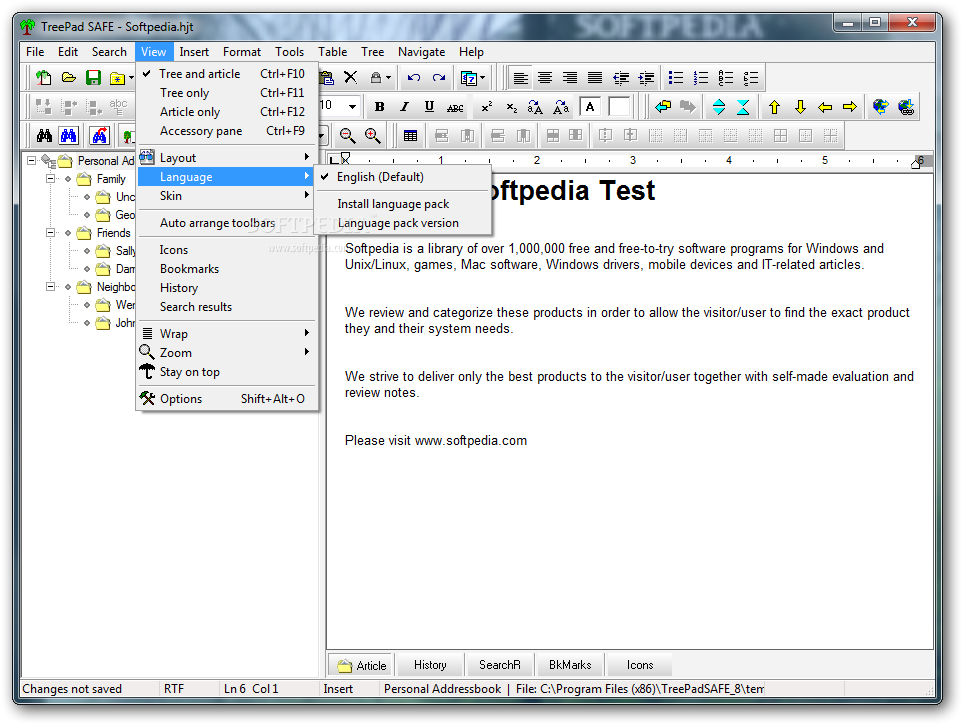Collapse the Neighbors tree node
This screenshot has height=725, width=963.
[50, 286]
